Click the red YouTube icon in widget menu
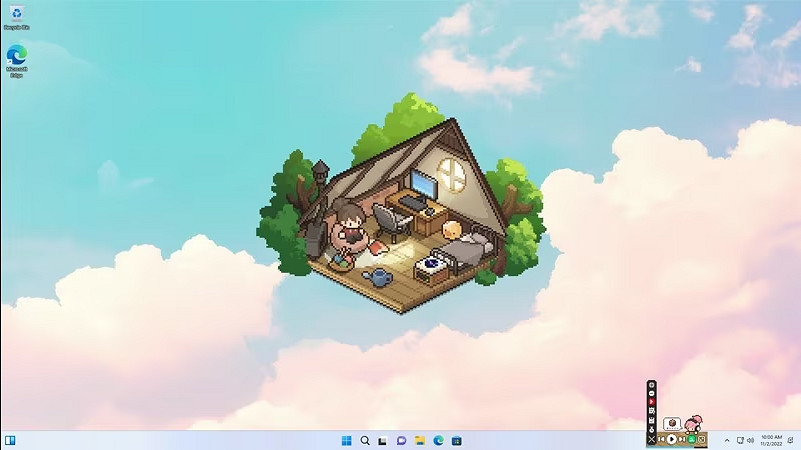 coord(651,402)
